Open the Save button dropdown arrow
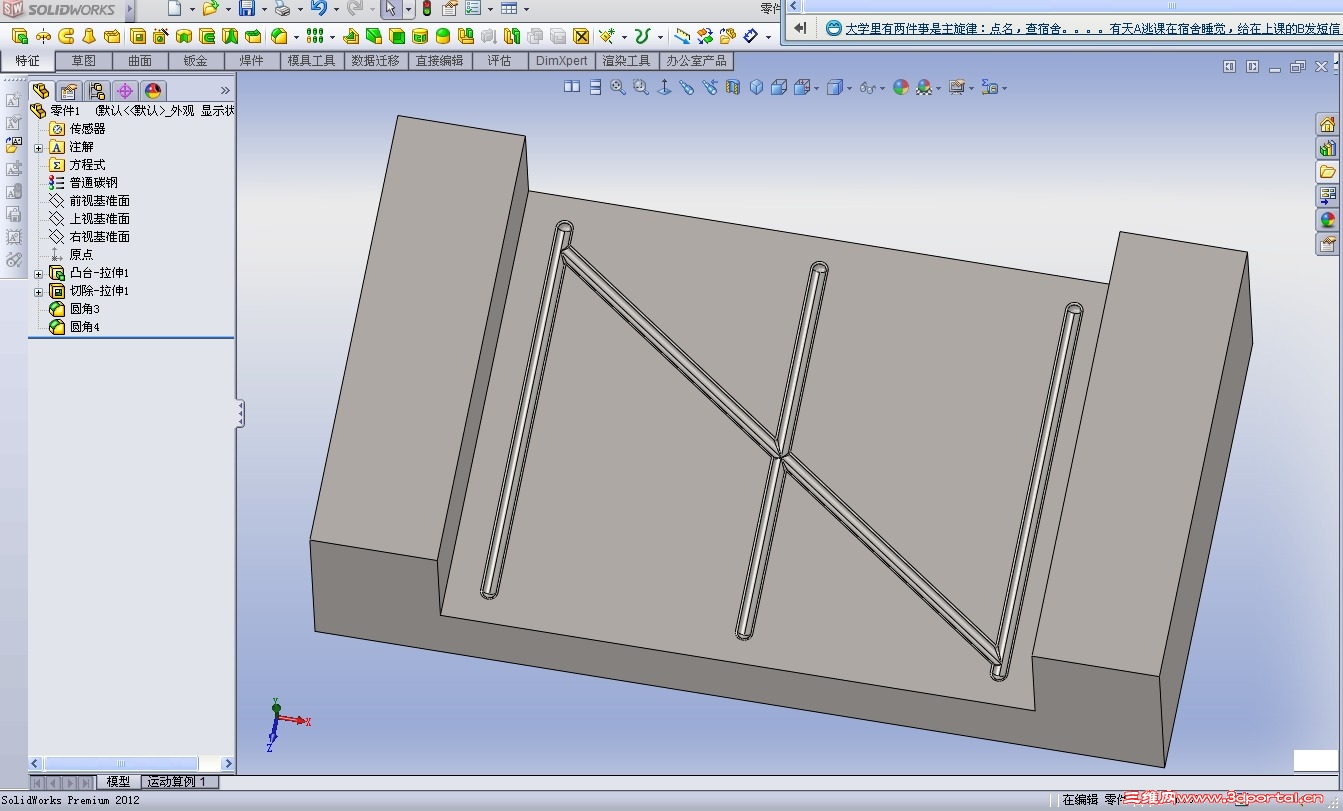 click(x=264, y=9)
